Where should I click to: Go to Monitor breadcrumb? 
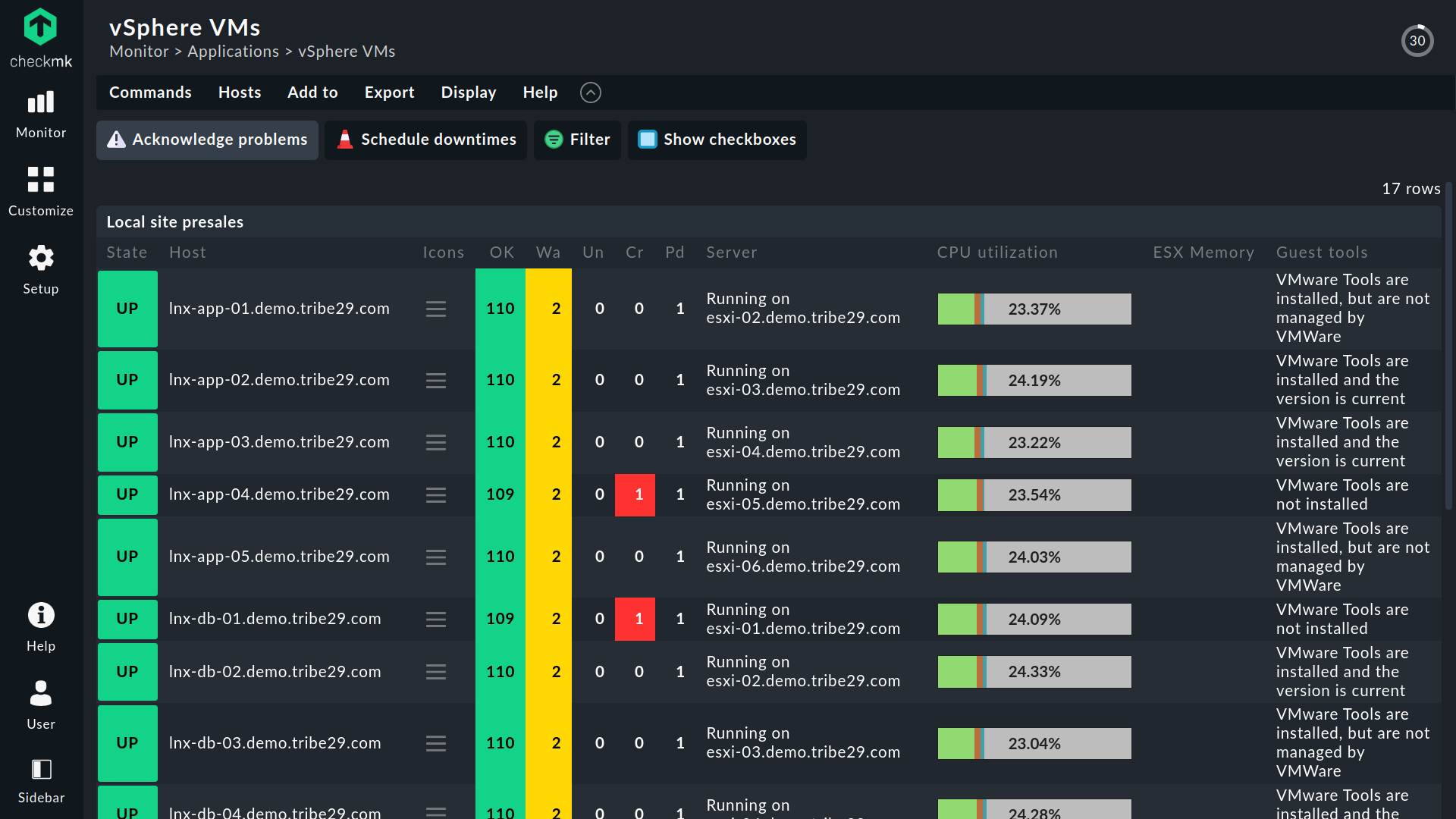click(139, 52)
